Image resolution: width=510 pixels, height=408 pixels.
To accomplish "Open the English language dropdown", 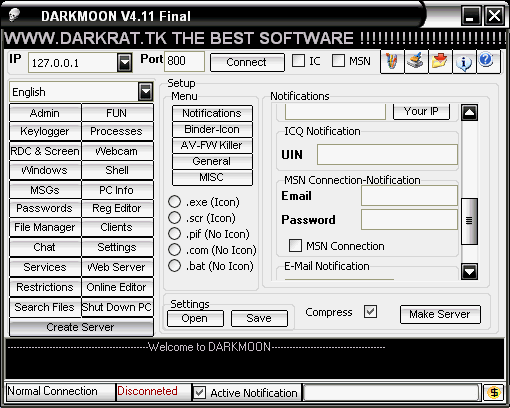I will click(x=146, y=92).
